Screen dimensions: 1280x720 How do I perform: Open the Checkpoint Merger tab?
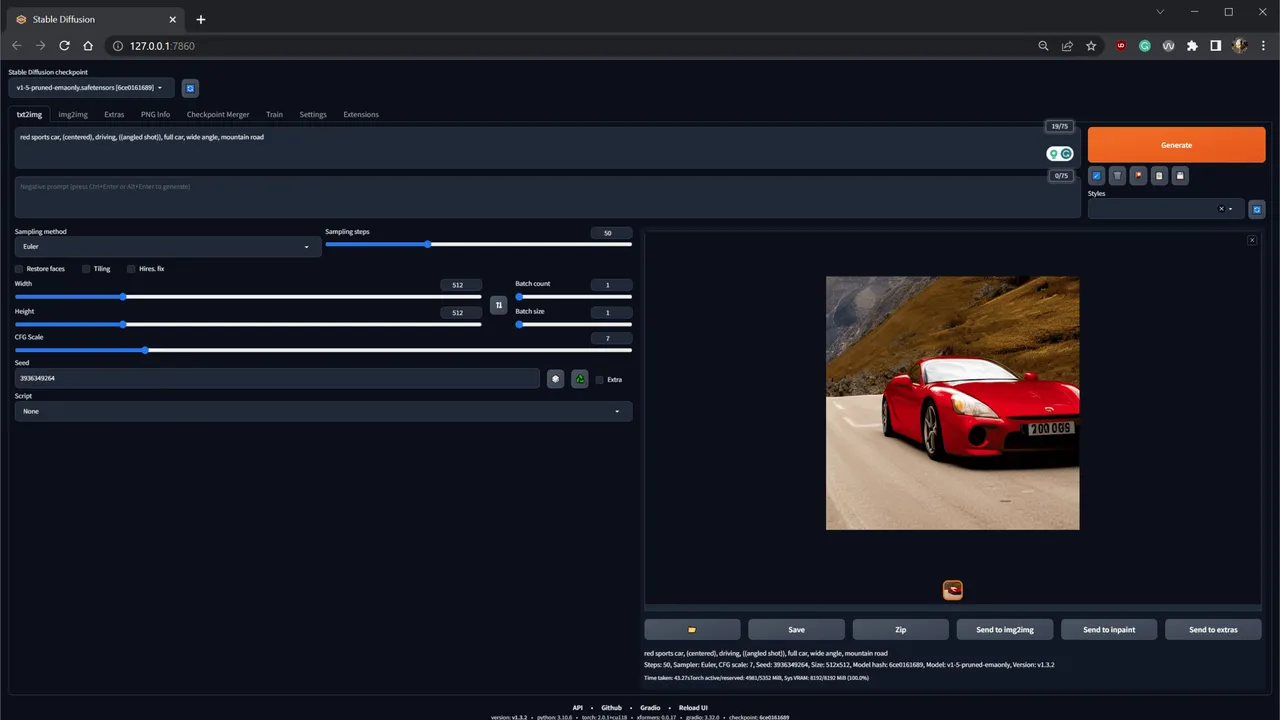pos(218,114)
